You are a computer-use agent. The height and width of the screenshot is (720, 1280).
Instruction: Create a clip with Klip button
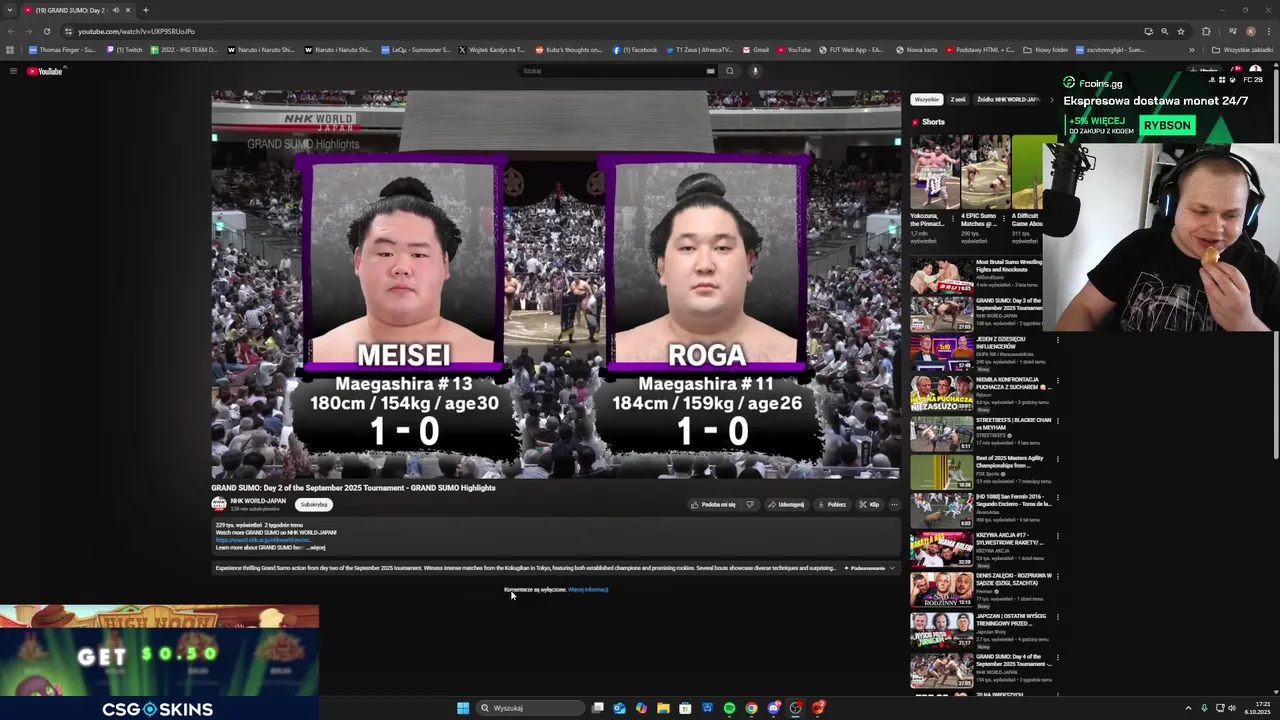[869, 505]
